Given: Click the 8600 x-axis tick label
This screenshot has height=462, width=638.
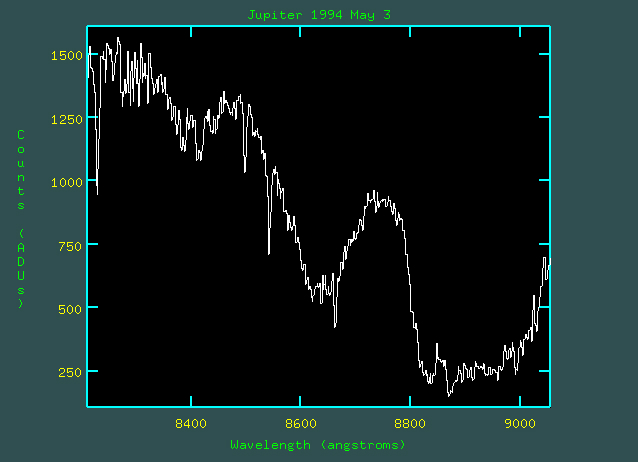Looking at the screenshot, I should pos(301,424).
